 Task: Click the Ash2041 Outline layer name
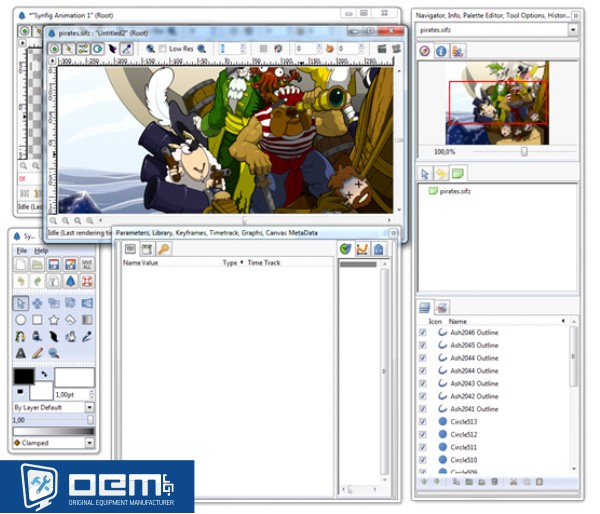point(474,409)
